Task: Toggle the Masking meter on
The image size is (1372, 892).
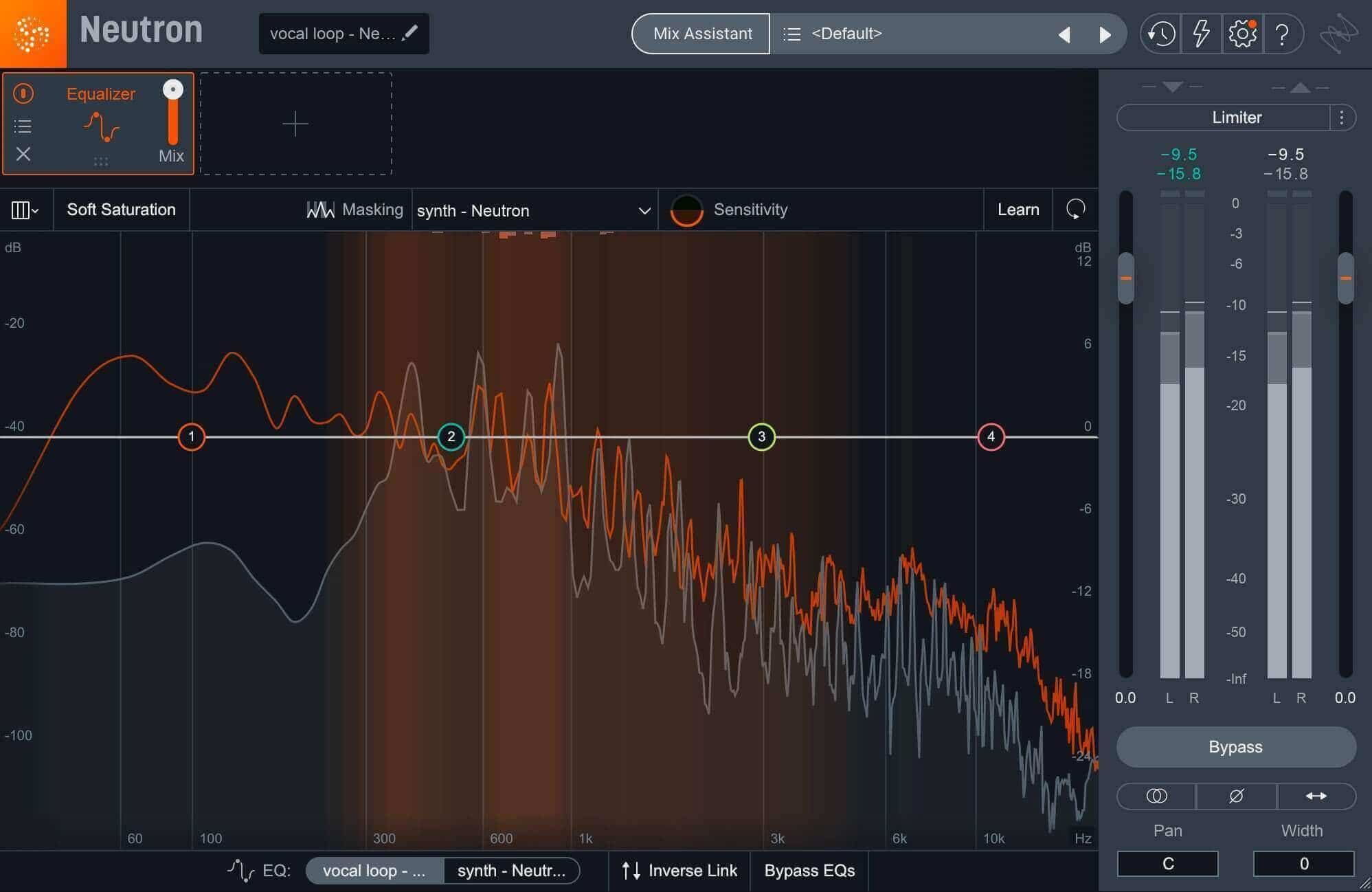Action: pyautogui.click(x=355, y=210)
